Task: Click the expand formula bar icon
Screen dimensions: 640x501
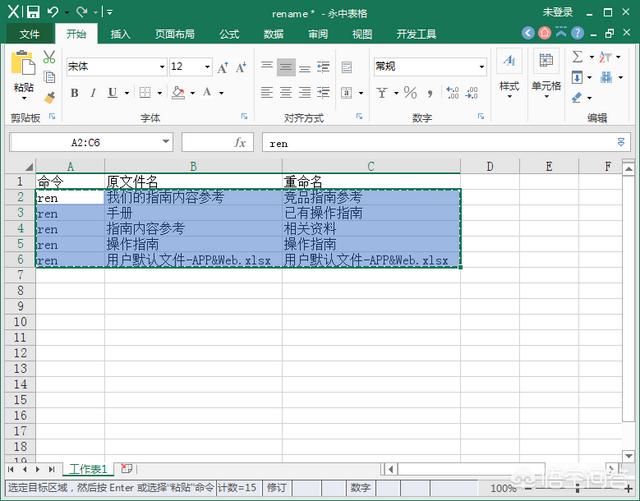Action: tap(621, 142)
